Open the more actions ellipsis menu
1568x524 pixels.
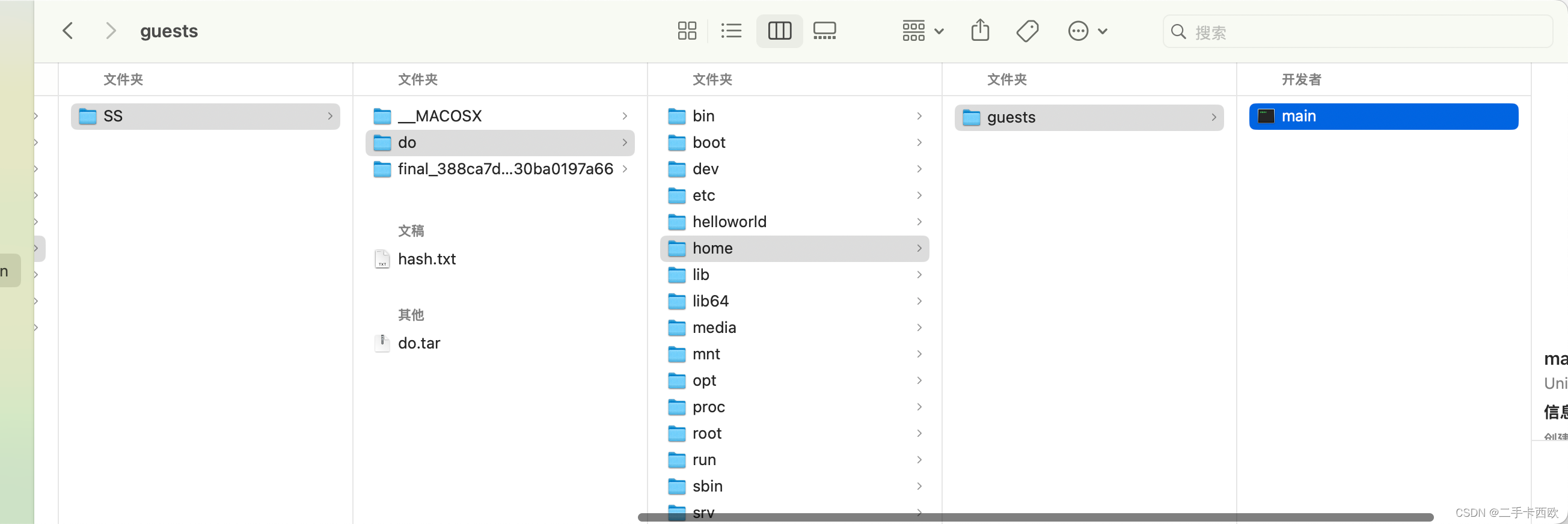[1088, 31]
